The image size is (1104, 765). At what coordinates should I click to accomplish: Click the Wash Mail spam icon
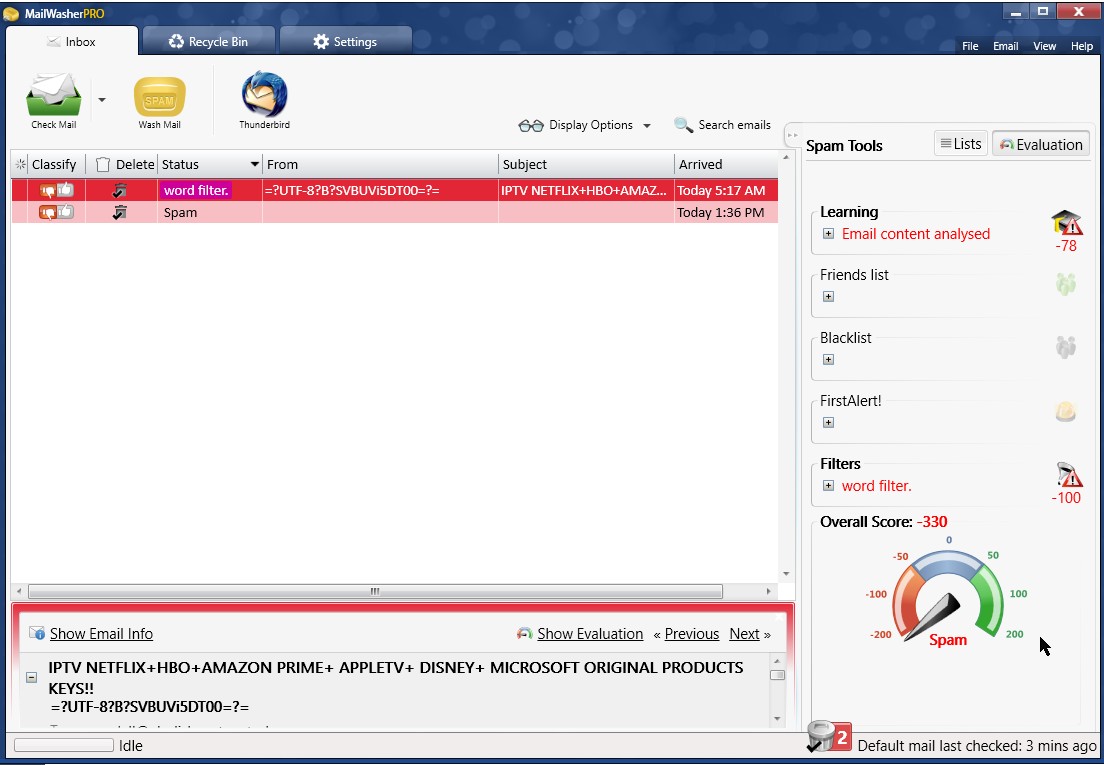[x=160, y=96]
